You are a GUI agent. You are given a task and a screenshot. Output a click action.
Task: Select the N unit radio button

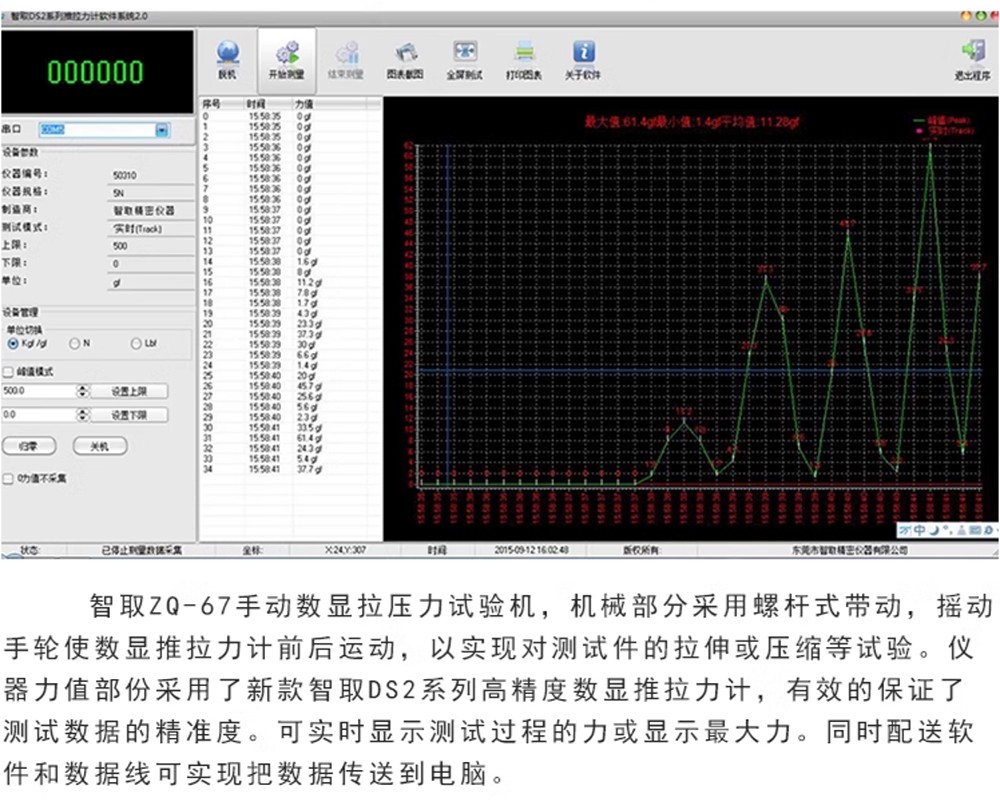74,344
